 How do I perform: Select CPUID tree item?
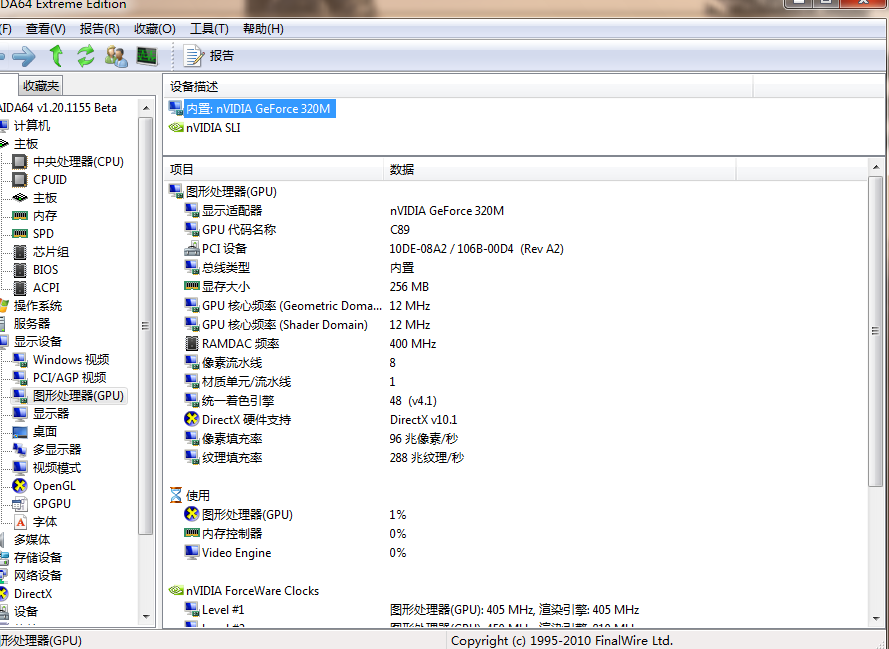pos(50,180)
